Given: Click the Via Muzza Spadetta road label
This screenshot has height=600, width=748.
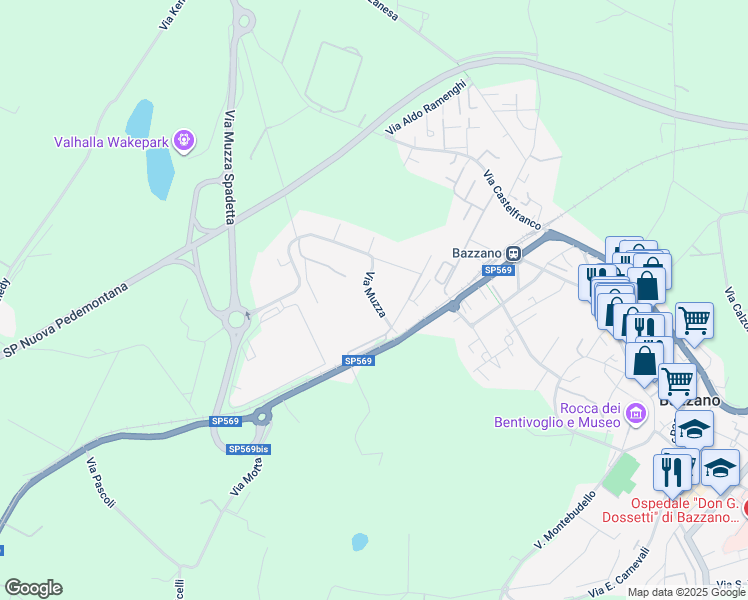Looking at the screenshot, I should [x=230, y=167].
